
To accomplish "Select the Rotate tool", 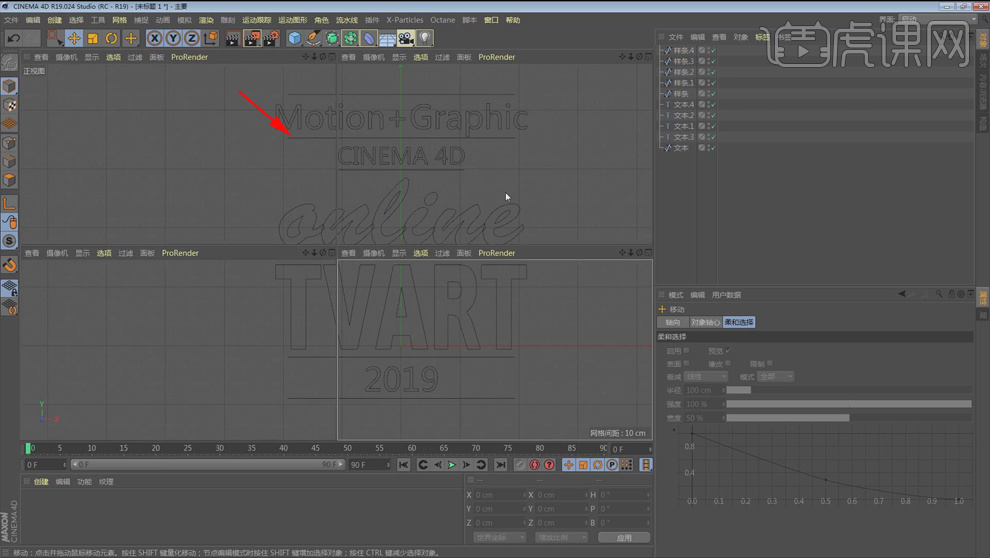I will pyautogui.click(x=112, y=39).
